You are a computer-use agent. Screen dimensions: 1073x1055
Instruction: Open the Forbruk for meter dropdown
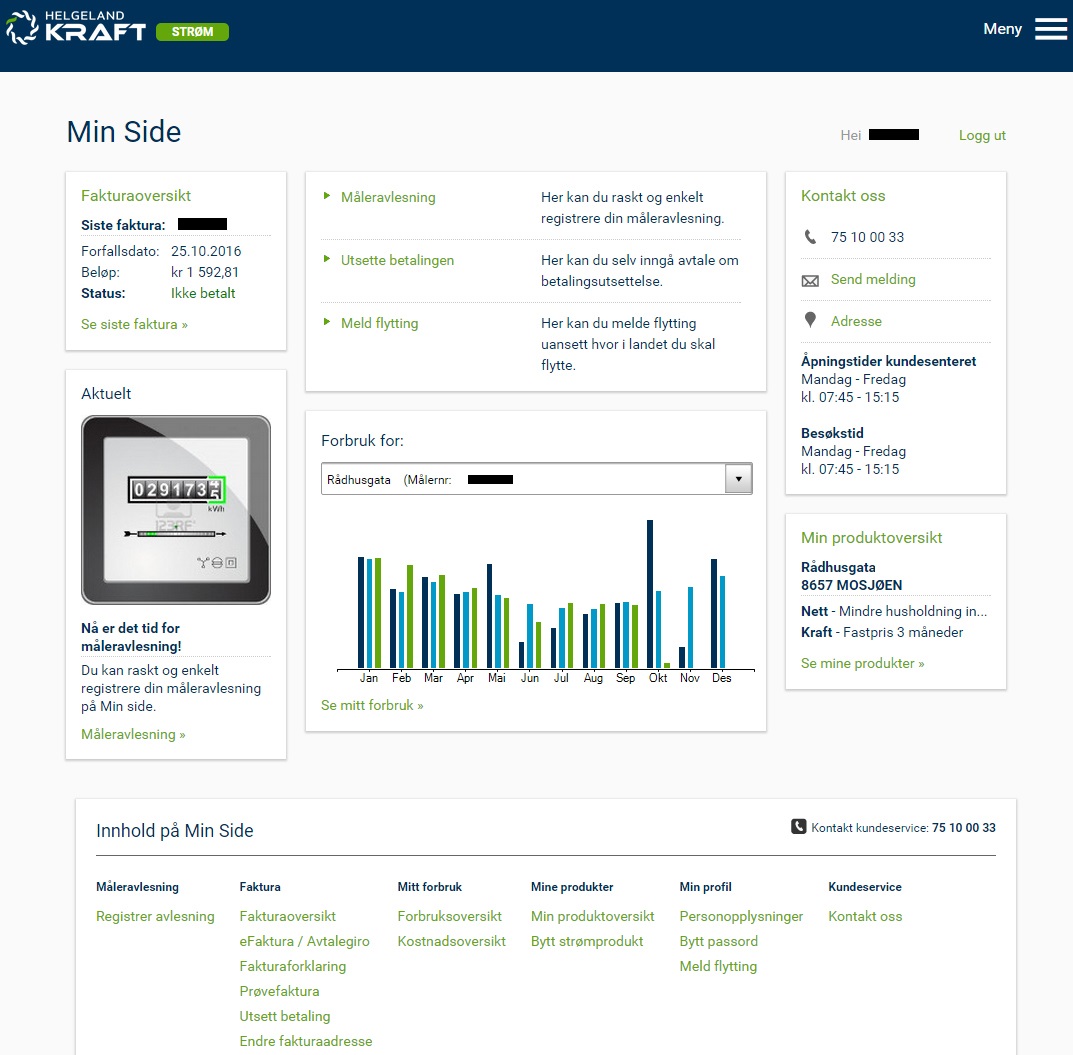pos(738,479)
